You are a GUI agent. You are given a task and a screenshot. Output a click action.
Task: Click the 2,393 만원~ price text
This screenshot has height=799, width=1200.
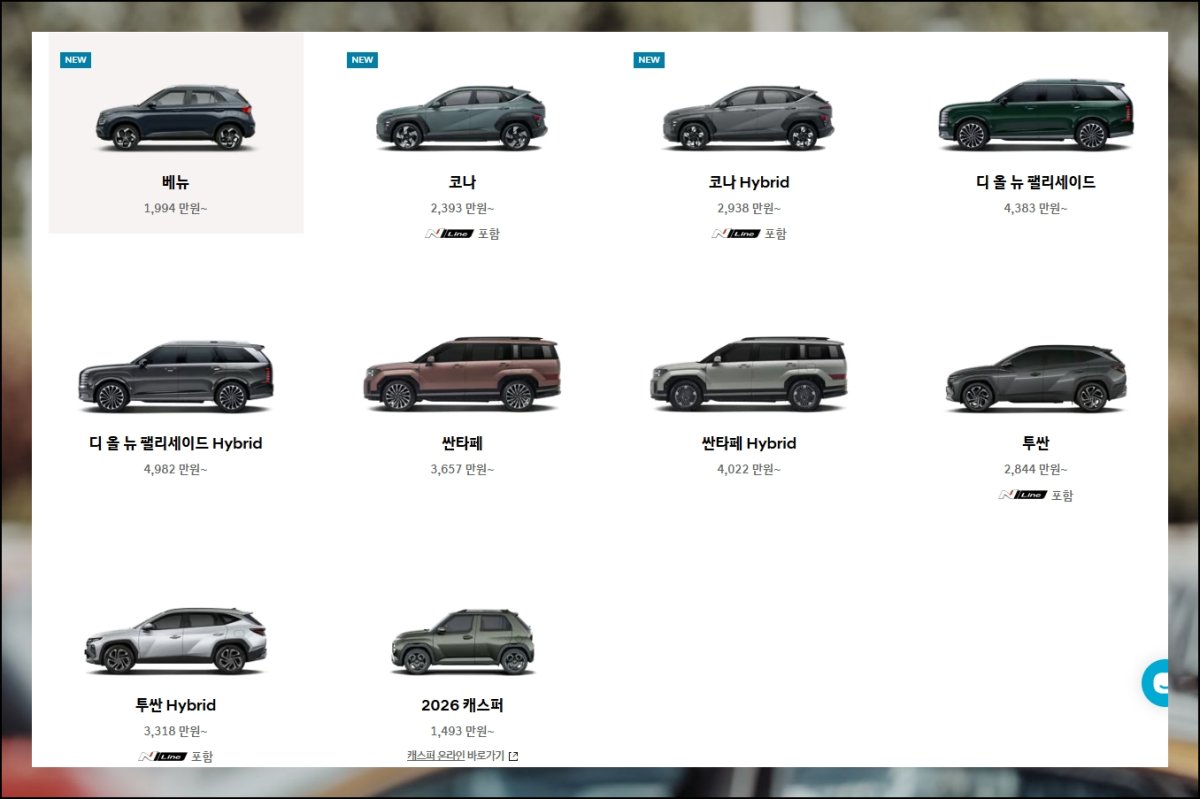pos(462,209)
